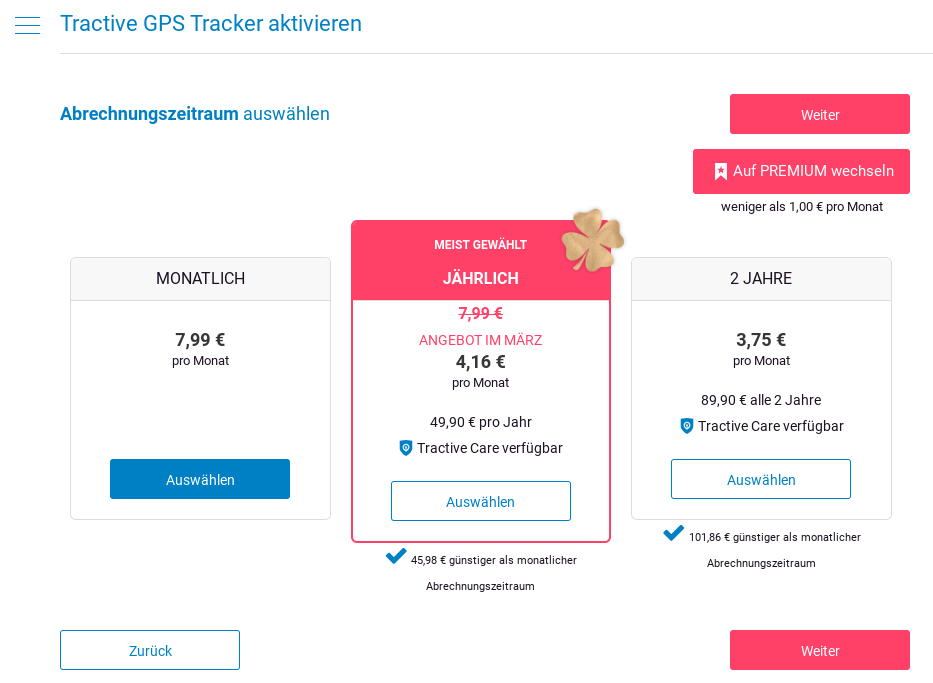Click the bookmark star icon on PREMIUM button
Viewport: 933px width, 683px height.
tap(721, 171)
